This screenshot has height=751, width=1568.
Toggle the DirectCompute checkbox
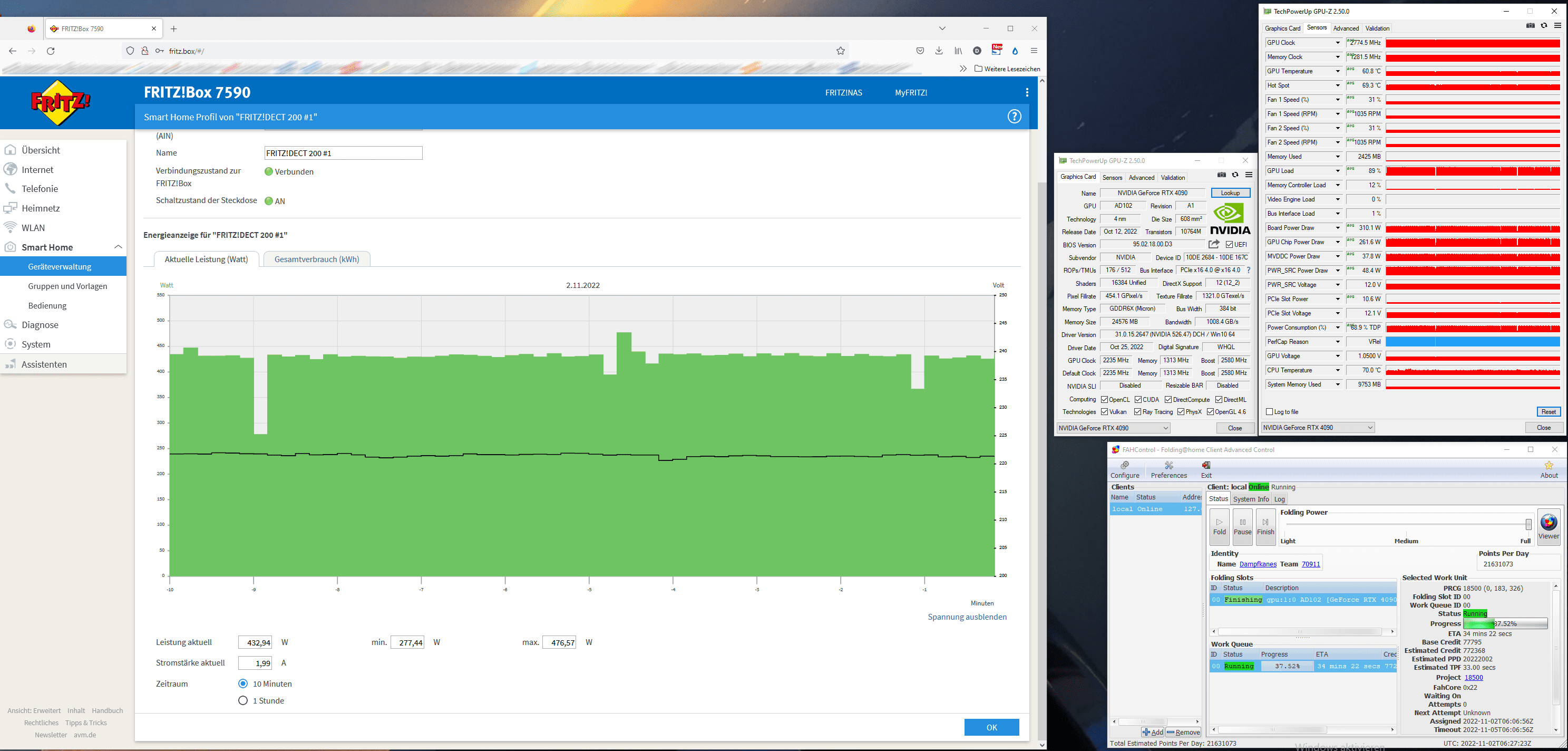[1168, 400]
